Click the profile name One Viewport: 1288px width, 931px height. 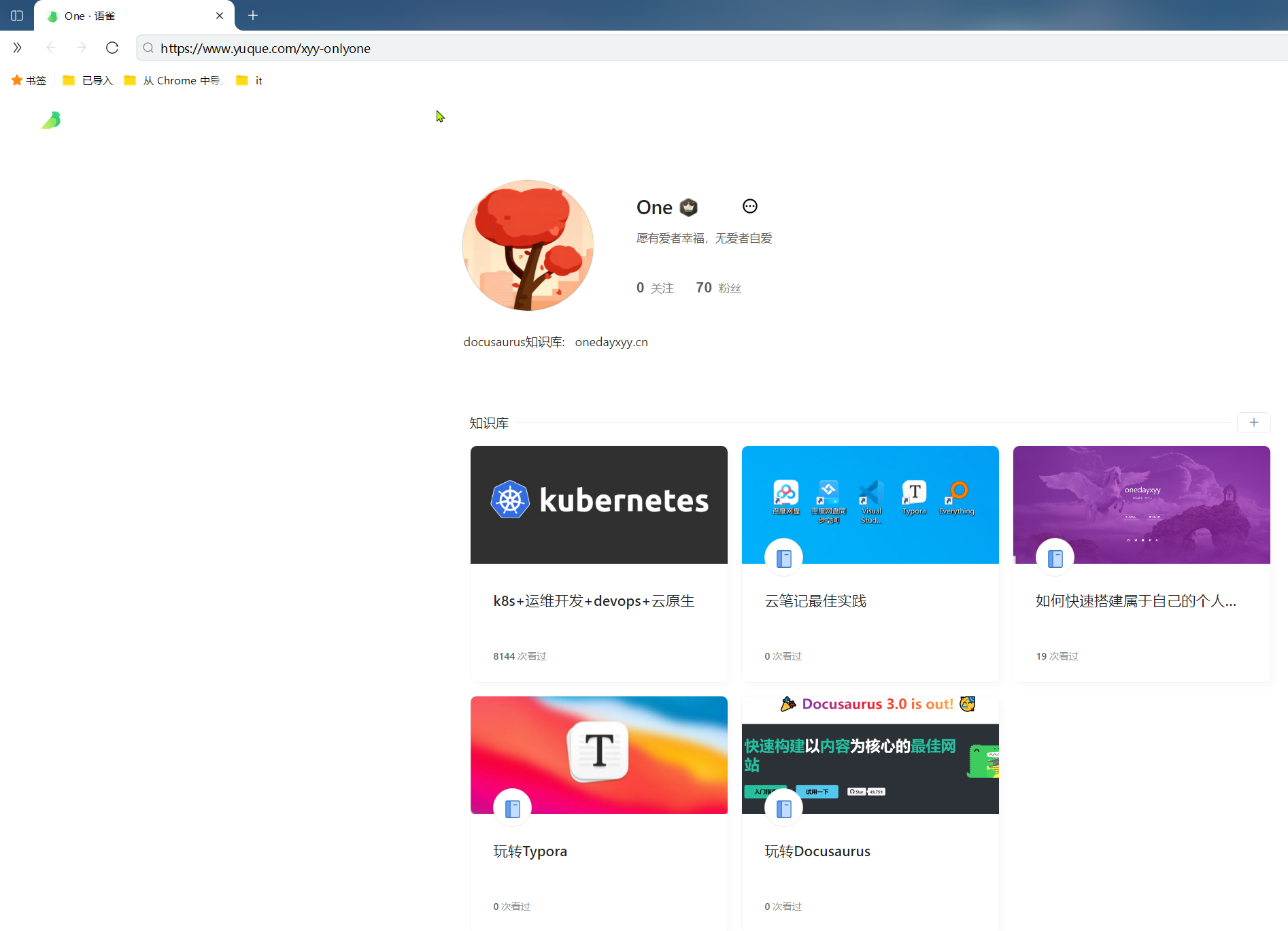point(654,207)
